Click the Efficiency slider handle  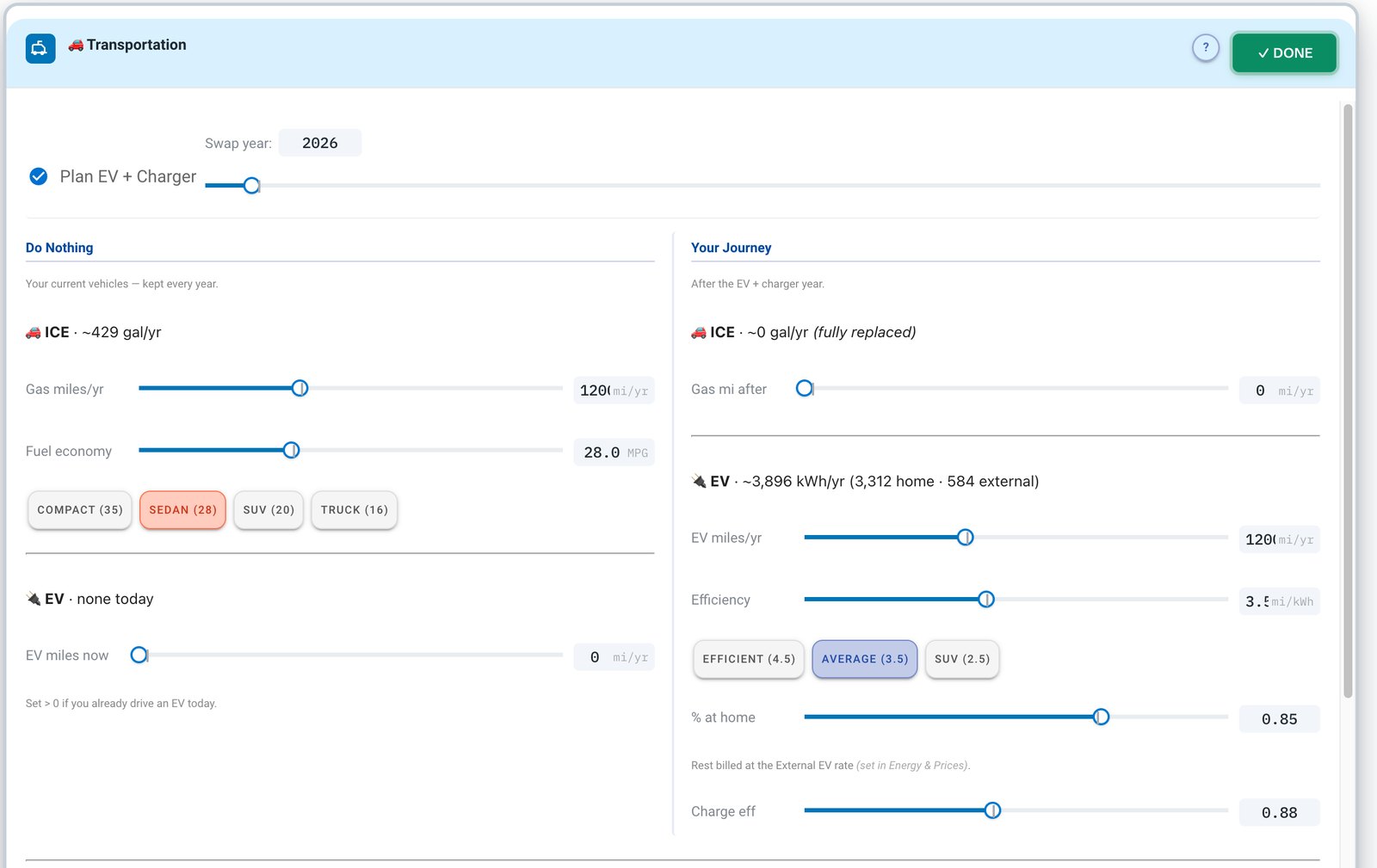986,599
